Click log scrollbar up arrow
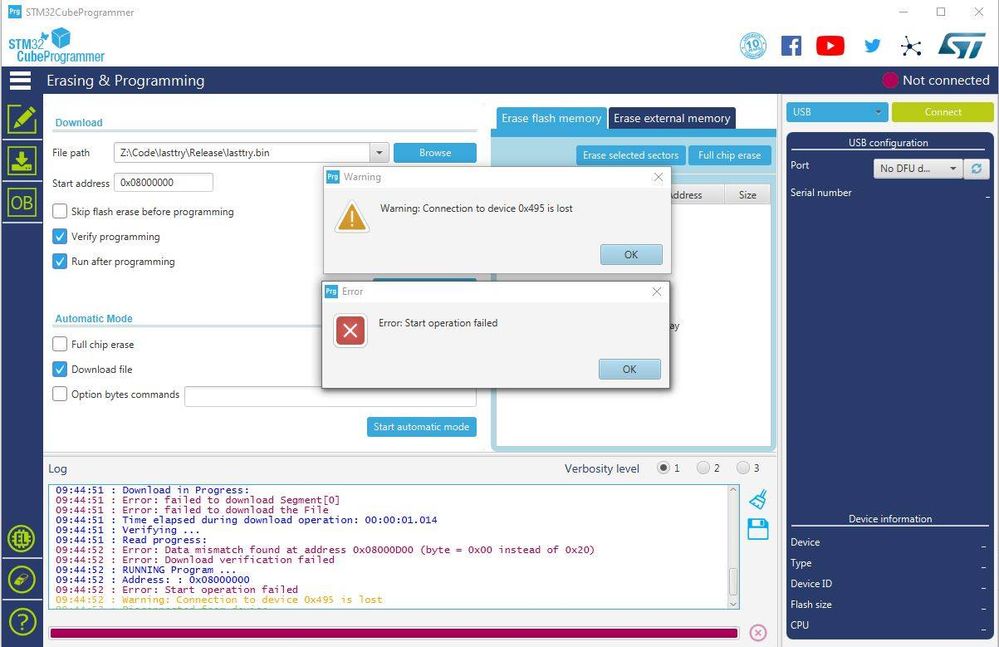Image resolution: width=999 pixels, height=647 pixels. (x=733, y=490)
